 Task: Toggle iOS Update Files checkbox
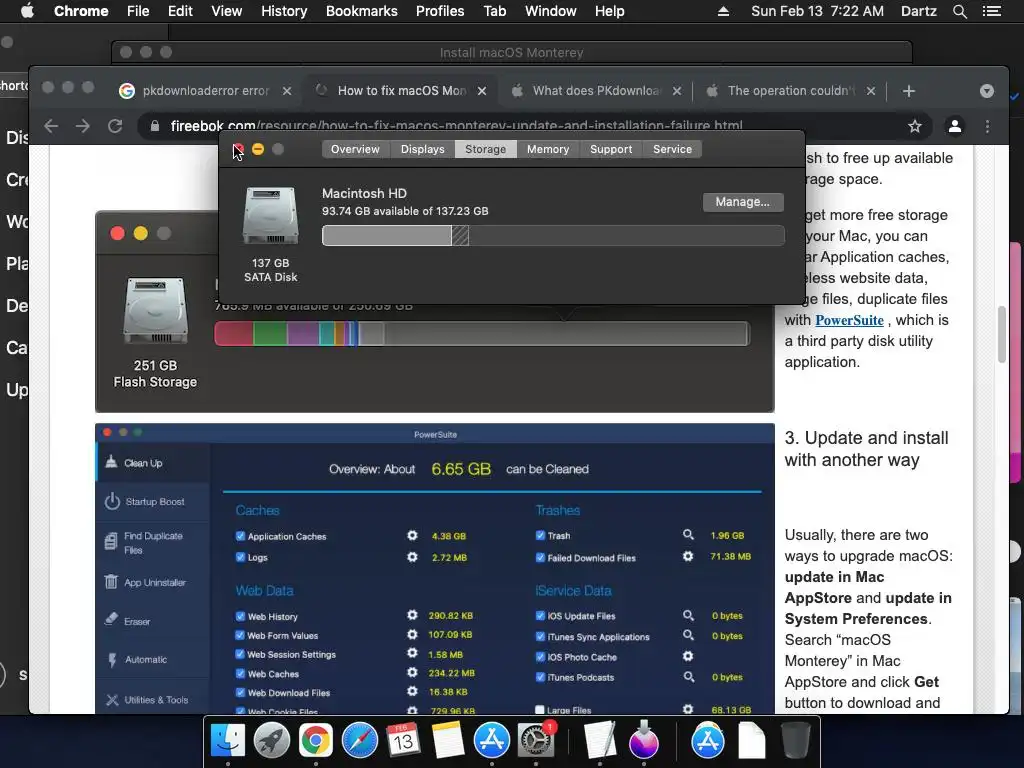(540, 615)
